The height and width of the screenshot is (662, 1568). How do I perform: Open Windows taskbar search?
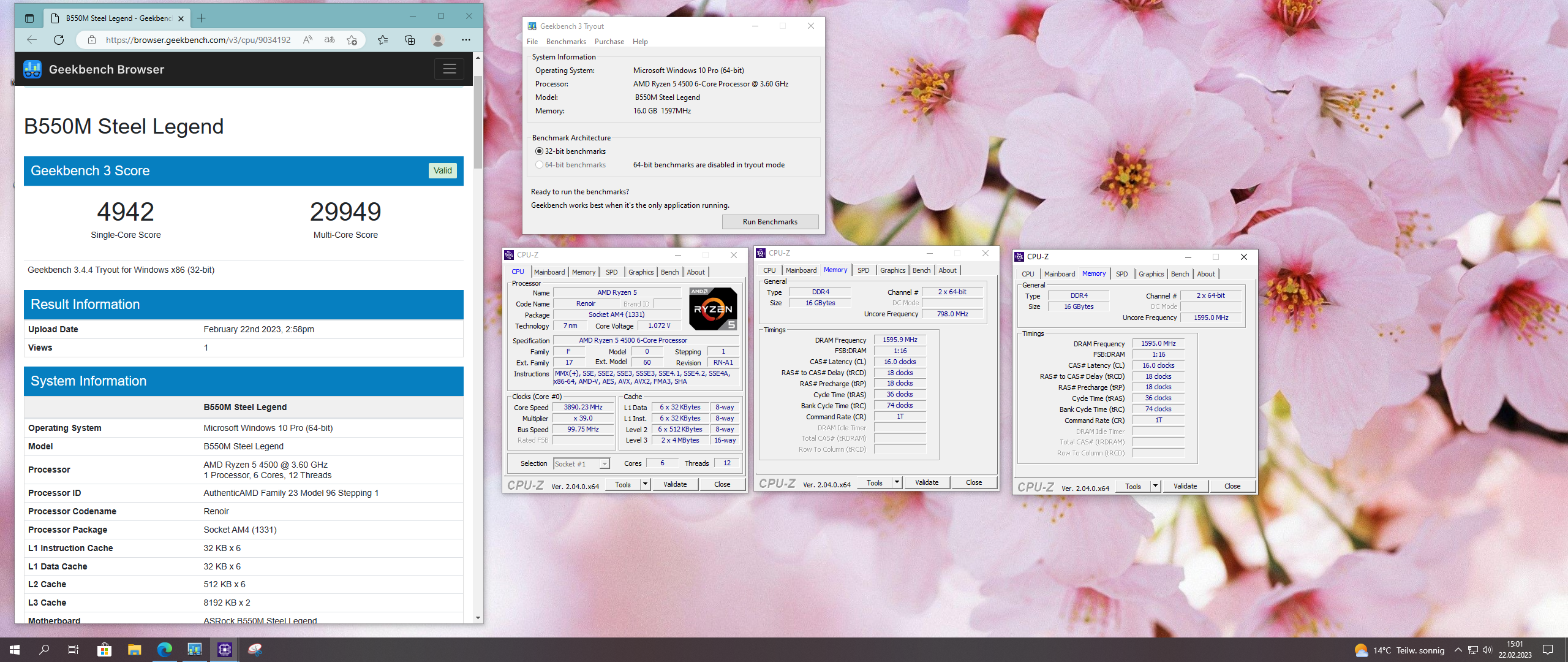[x=44, y=650]
